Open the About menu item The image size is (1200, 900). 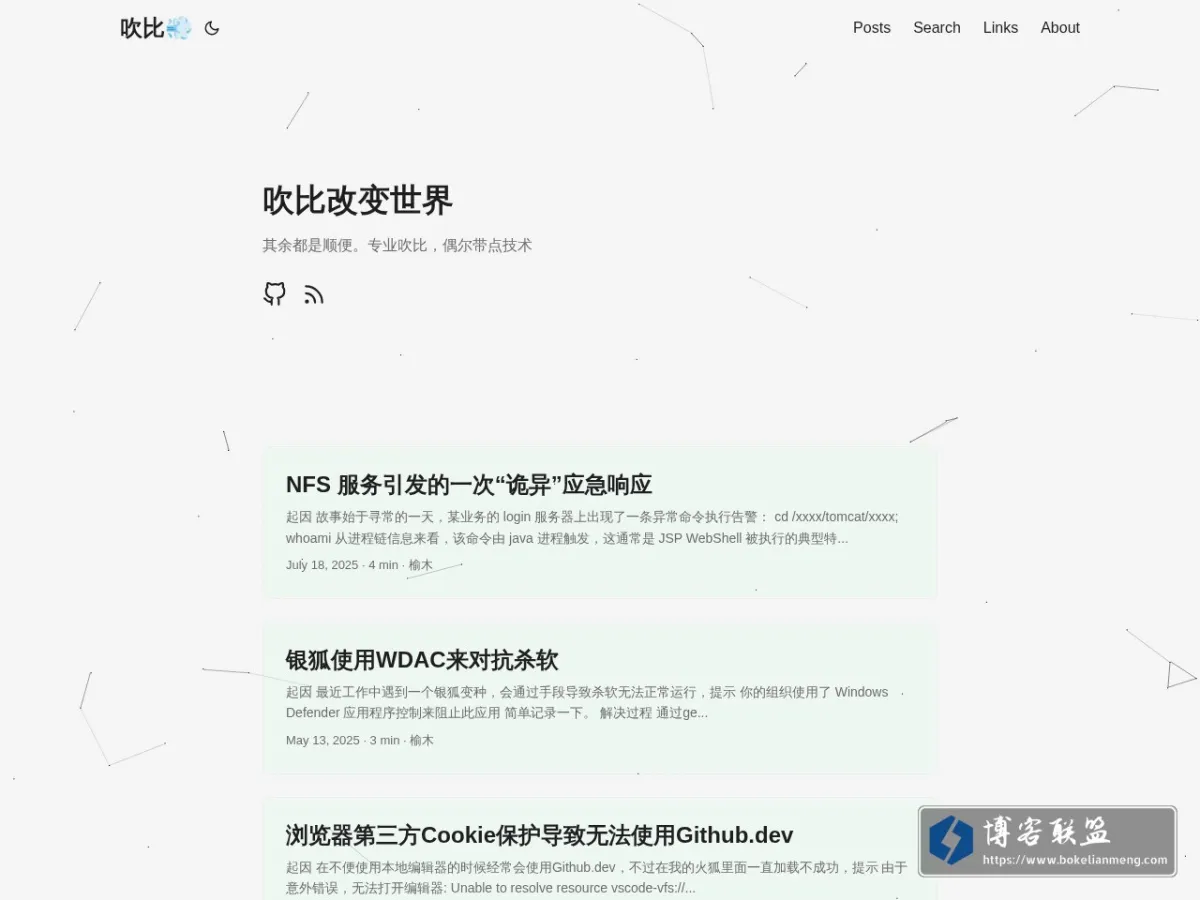pyautogui.click(x=1060, y=28)
